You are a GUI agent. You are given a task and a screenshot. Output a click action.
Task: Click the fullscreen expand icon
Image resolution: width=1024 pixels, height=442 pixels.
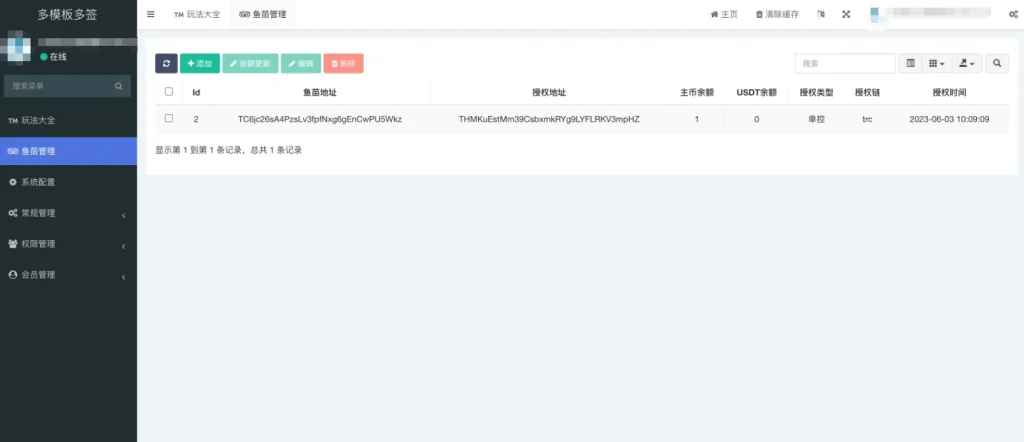(x=846, y=14)
